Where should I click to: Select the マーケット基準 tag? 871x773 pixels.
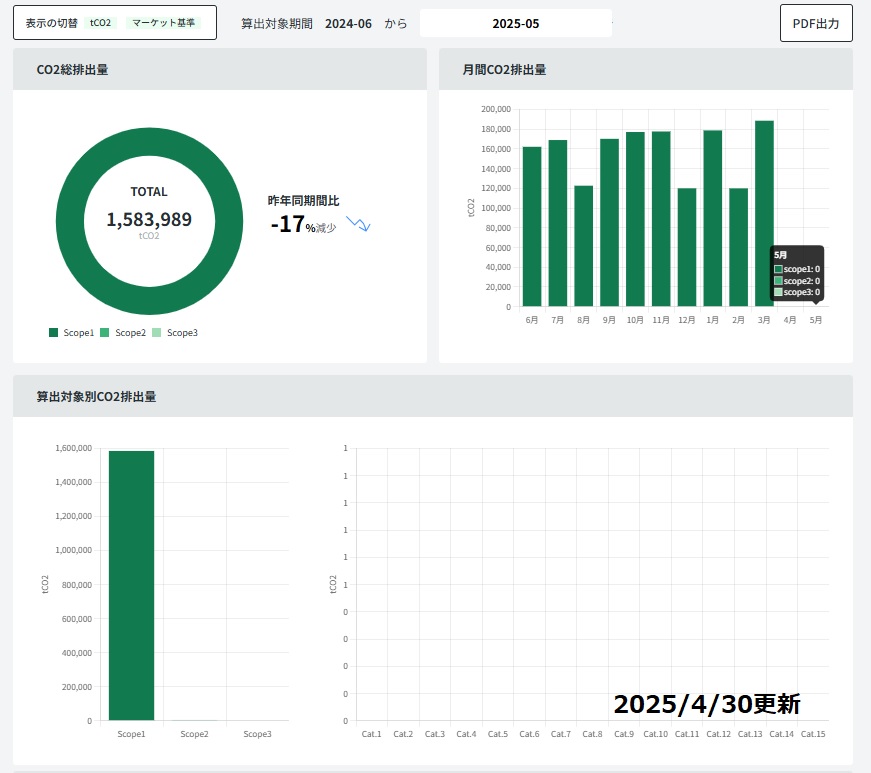pos(163,23)
